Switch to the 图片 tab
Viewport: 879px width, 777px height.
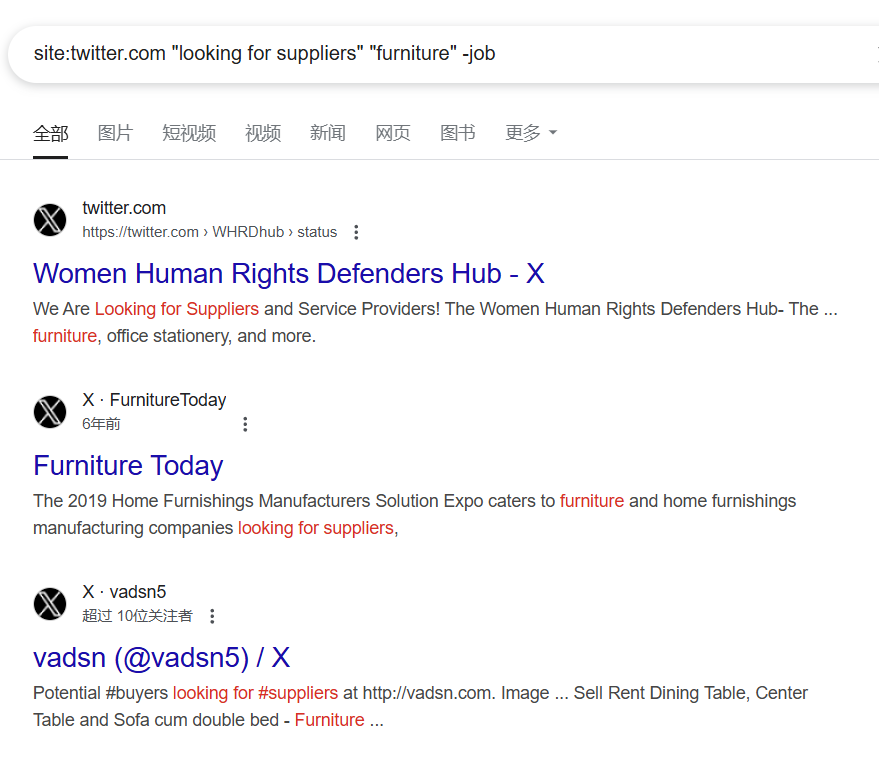click(x=115, y=133)
